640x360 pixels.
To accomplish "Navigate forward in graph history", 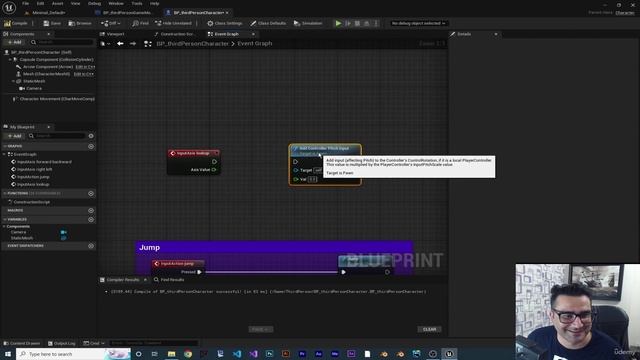I will (x=133, y=43).
